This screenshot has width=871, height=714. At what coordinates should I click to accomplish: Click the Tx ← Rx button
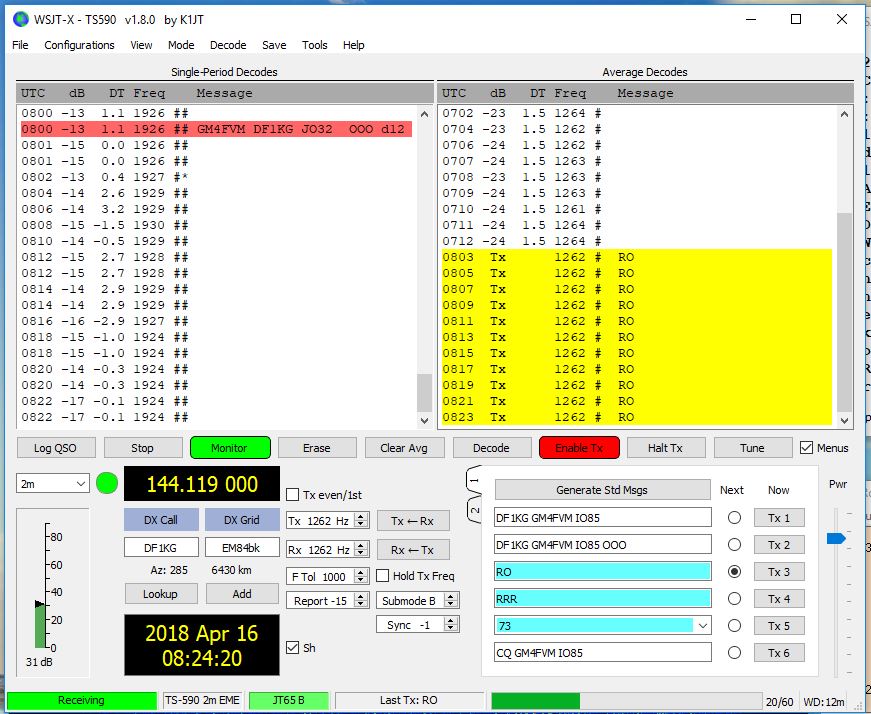pyautogui.click(x=413, y=521)
